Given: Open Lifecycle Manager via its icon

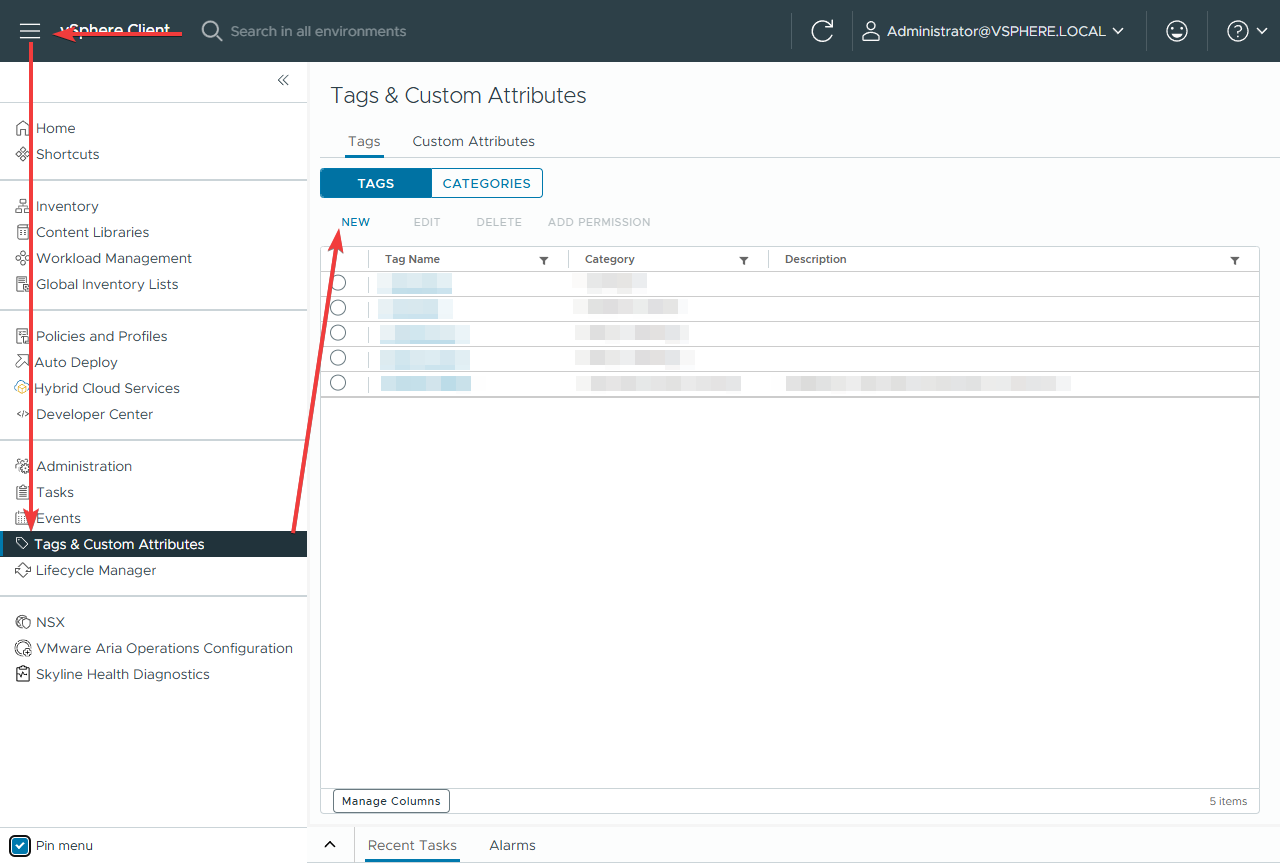Looking at the screenshot, I should pos(23,570).
